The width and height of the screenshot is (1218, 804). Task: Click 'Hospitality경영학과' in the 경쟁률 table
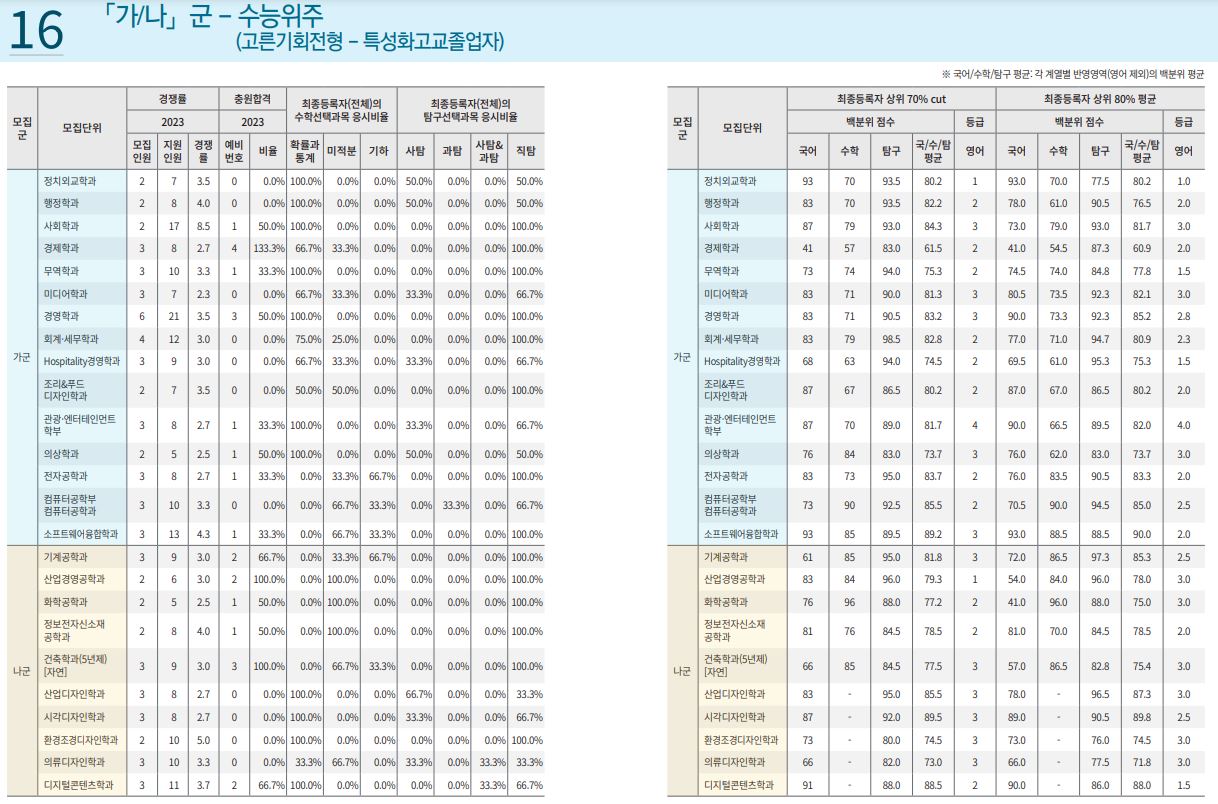pos(82,361)
